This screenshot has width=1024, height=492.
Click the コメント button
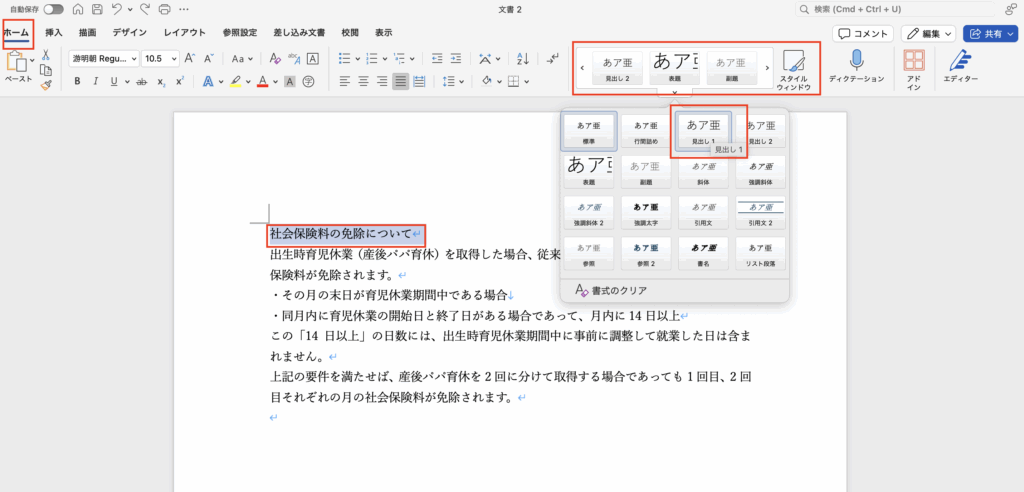click(x=862, y=33)
